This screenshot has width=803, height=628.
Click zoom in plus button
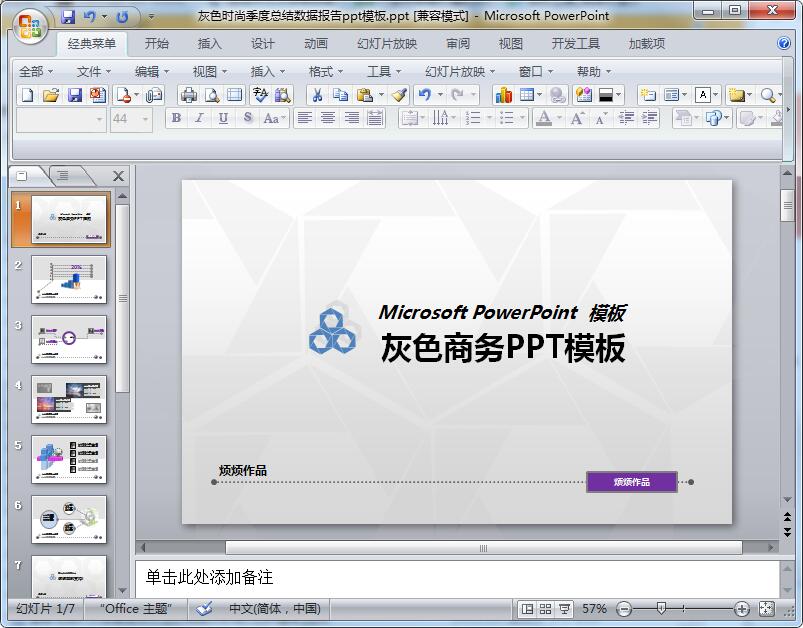click(x=742, y=609)
